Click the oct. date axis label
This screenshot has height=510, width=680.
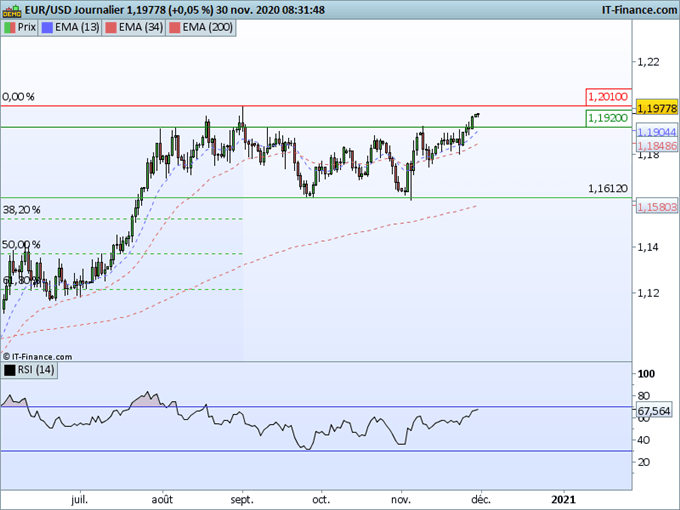pyautogui.click(x=321, y=500)
